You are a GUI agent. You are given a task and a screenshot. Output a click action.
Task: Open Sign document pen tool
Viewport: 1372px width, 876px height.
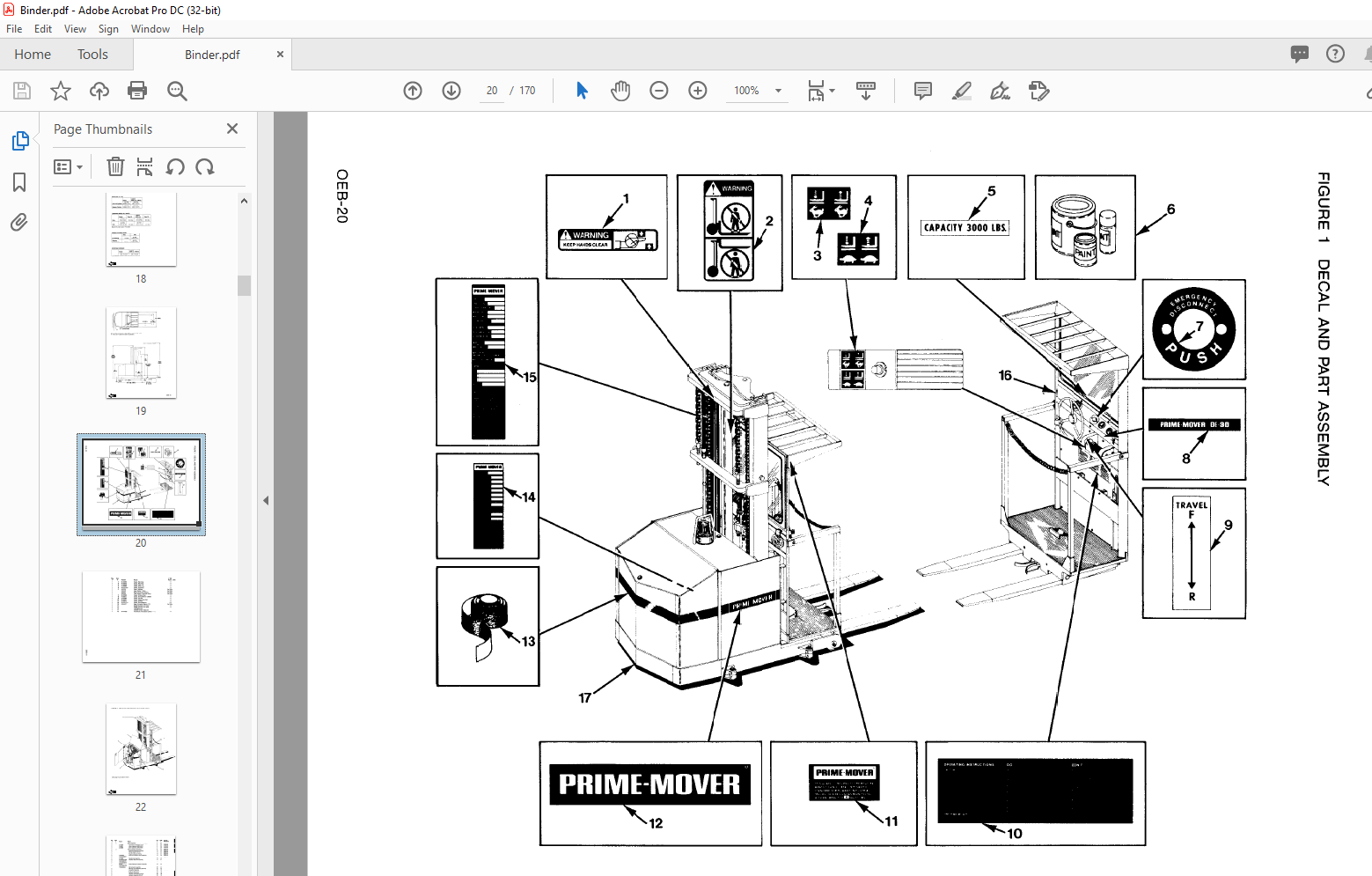(x=1001, y=91)
